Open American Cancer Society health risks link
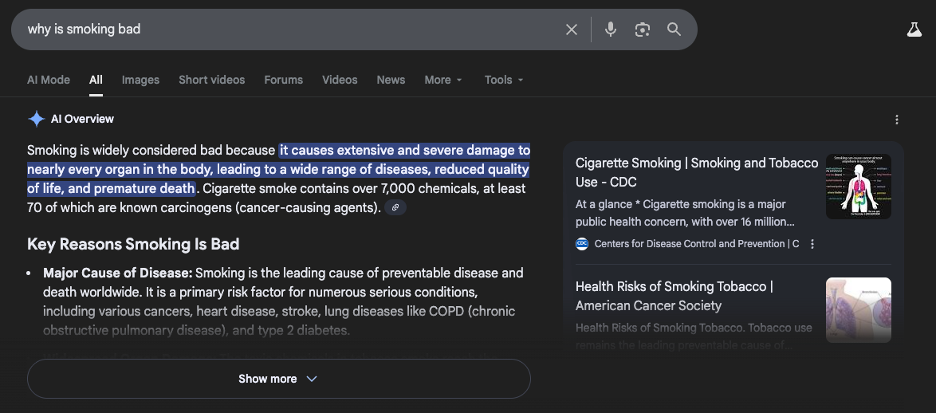The height and width of the screenshot is (414, 936). point(674,295)
